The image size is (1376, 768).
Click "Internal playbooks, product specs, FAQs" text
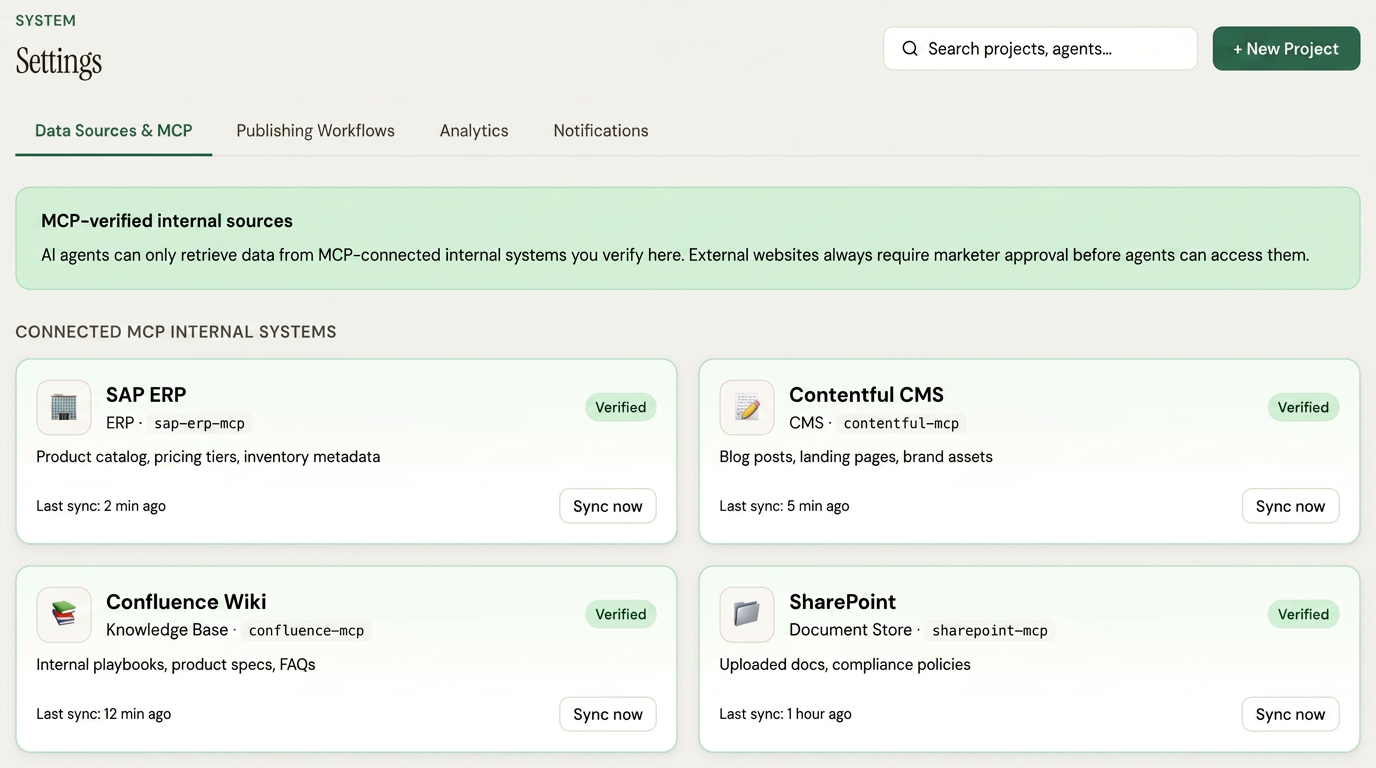coord(176,664)
